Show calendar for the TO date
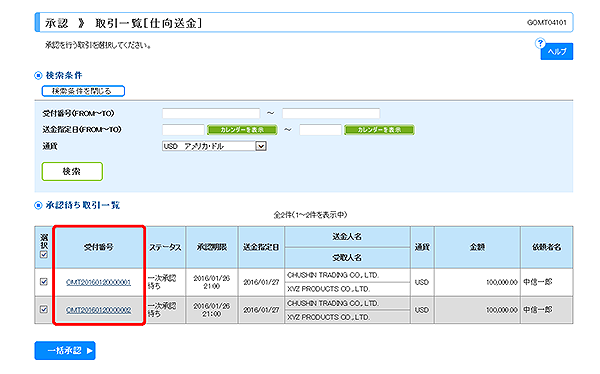The height and width of the screenshot is (374, 600). tap(379, 130)
